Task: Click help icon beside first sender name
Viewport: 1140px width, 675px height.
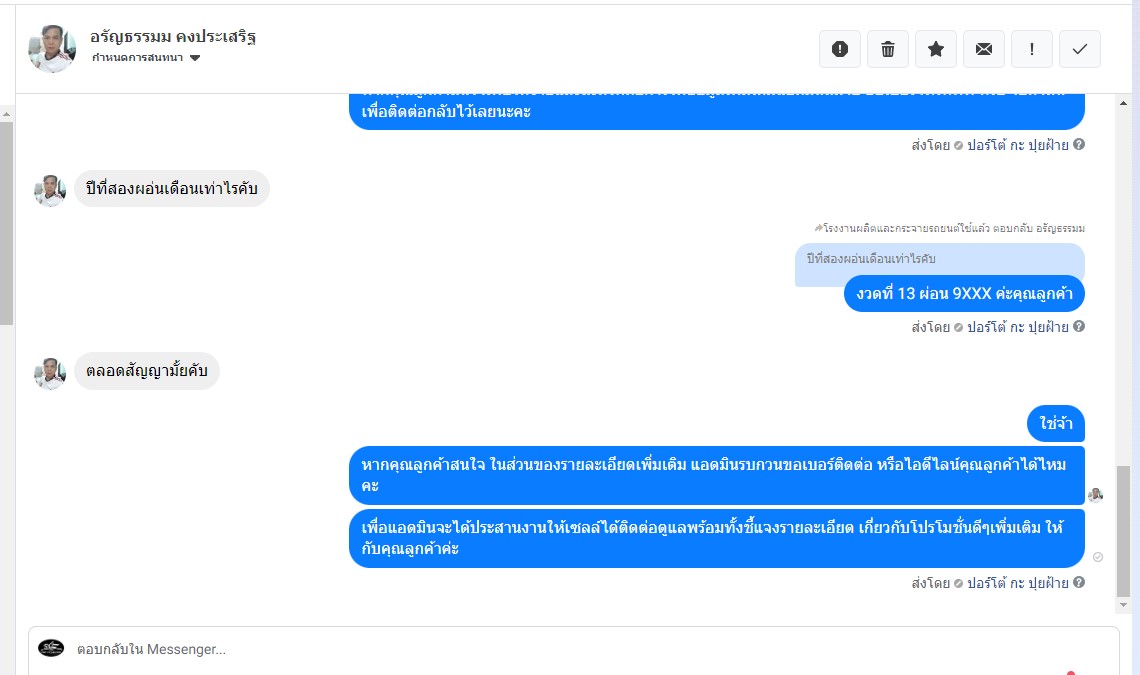Action: 1079,145
